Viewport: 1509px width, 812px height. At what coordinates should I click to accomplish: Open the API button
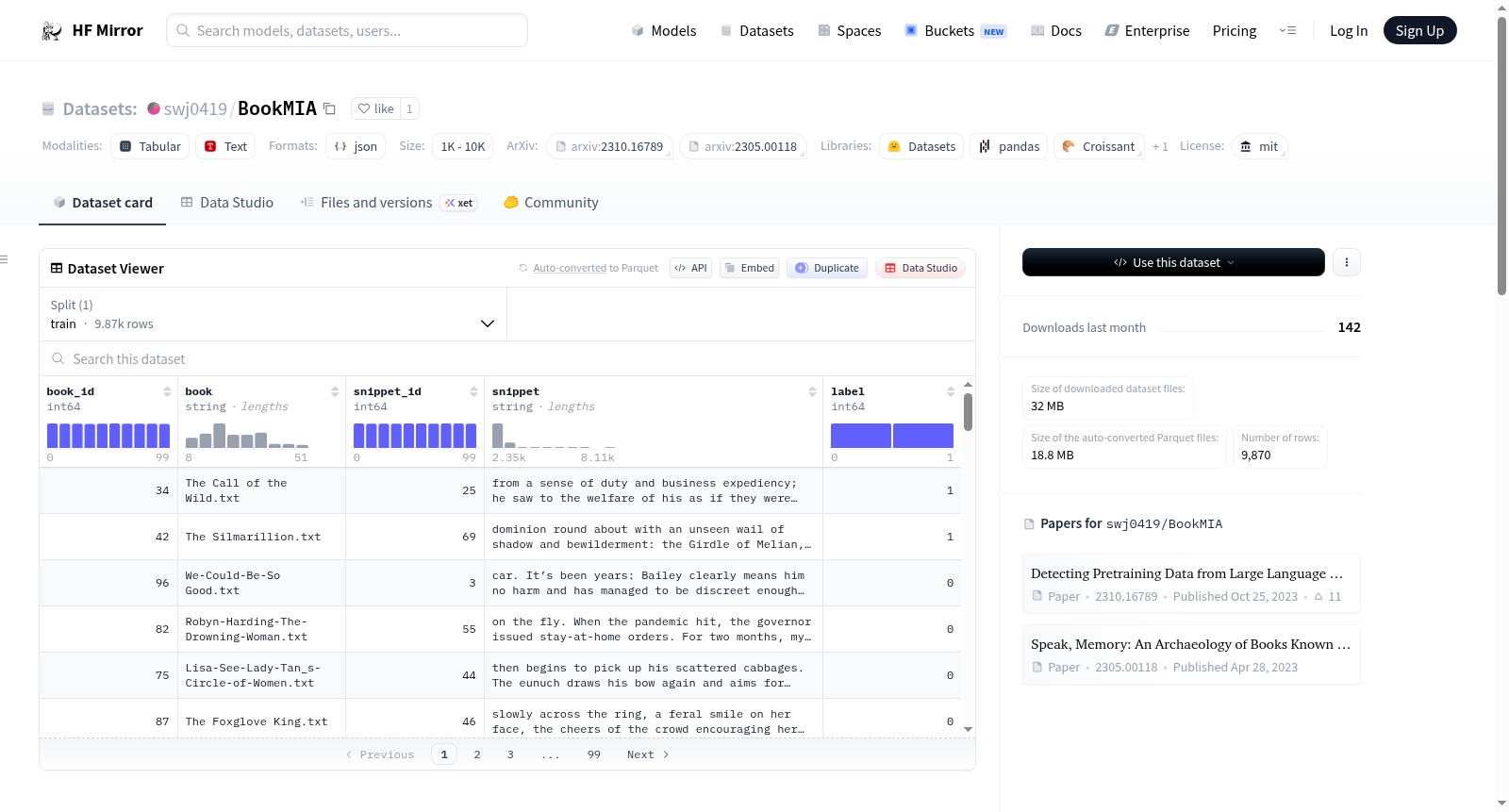(x=690, y=268)
